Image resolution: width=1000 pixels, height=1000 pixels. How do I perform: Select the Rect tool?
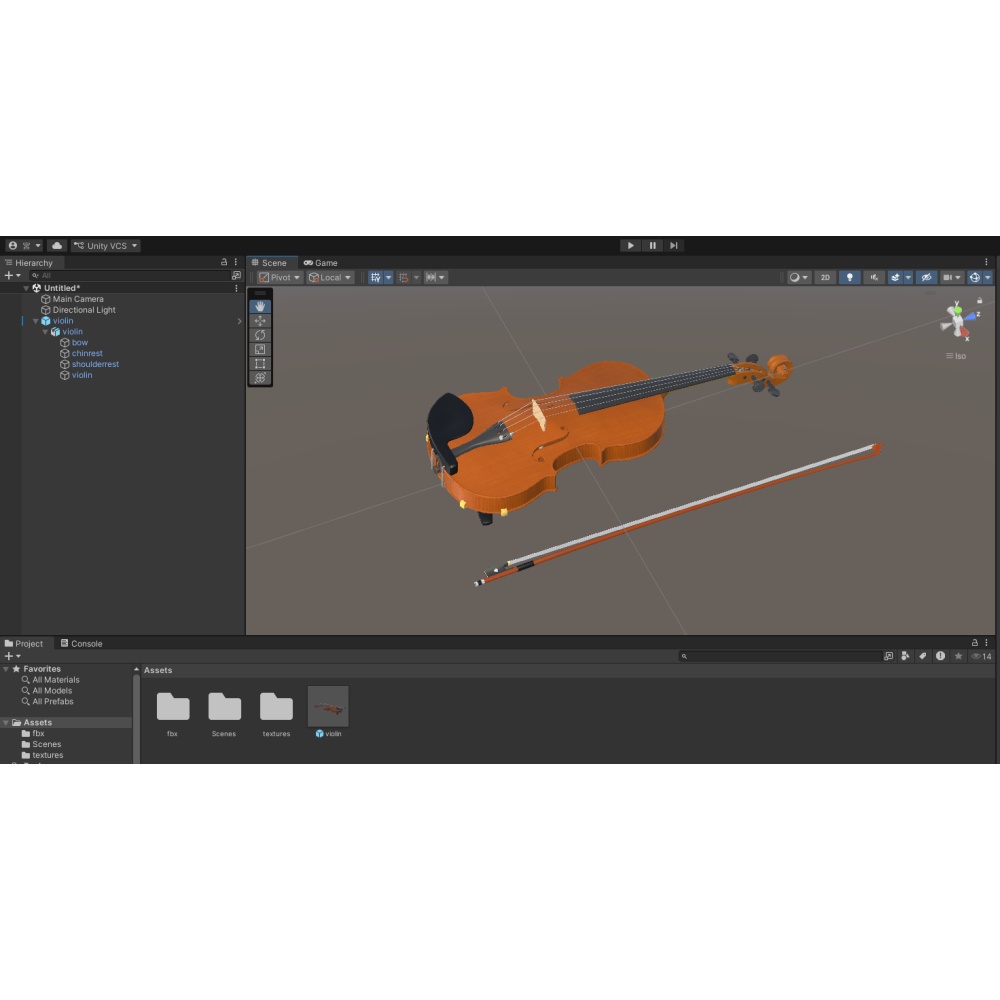tap(260, 364)
